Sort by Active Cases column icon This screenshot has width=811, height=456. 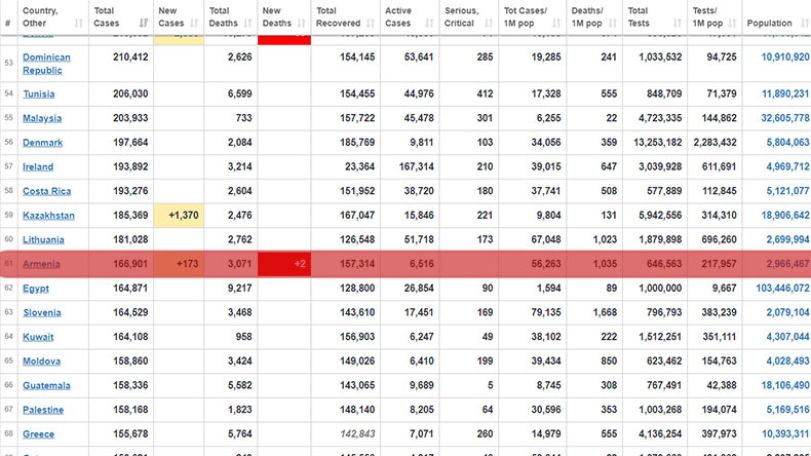tap(429, 23)
